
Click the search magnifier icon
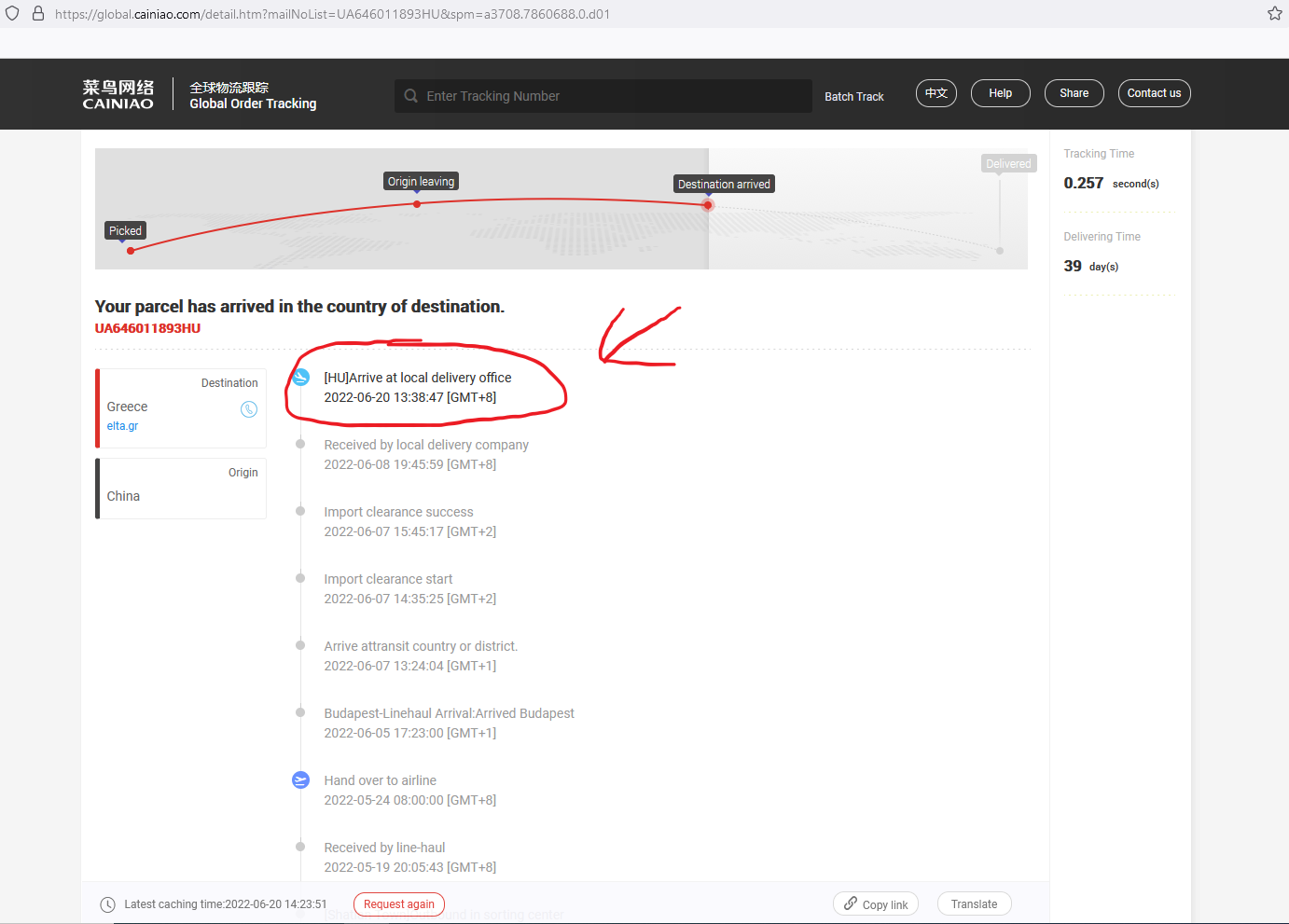(x=411, y=96)
